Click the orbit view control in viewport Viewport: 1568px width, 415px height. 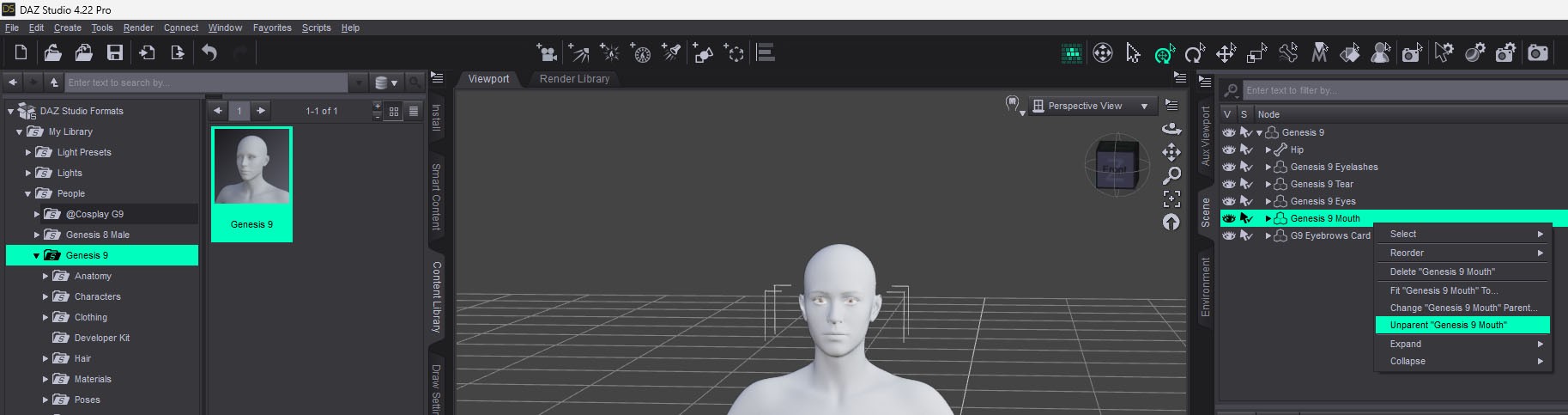coord(1171,129)
